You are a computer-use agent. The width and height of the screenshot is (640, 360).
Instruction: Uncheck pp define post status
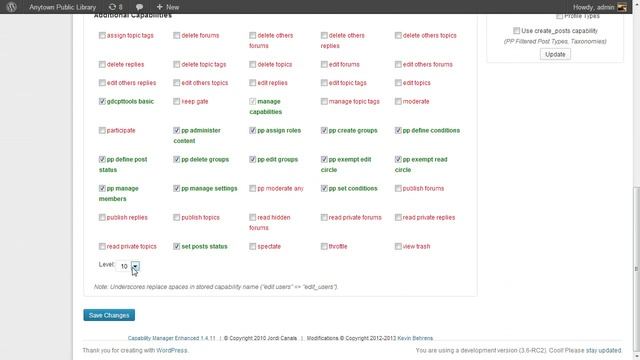(102, 160)
